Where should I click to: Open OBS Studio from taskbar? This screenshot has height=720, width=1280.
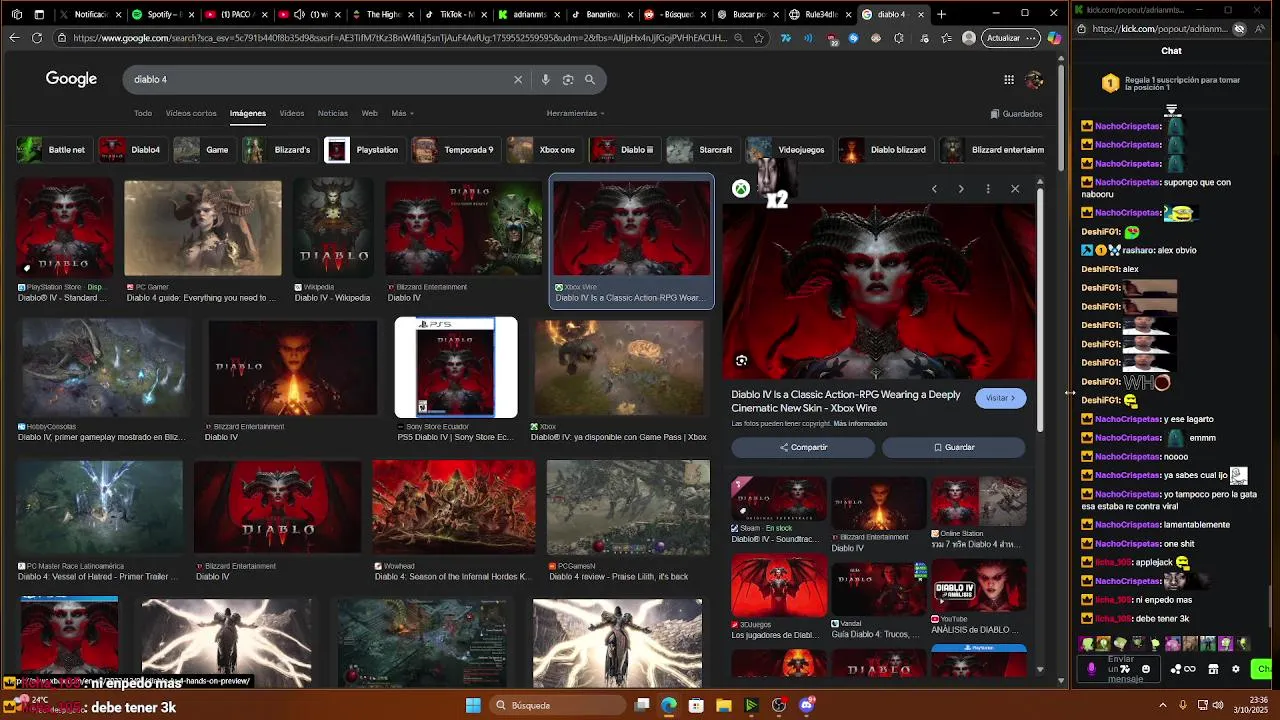779,705
